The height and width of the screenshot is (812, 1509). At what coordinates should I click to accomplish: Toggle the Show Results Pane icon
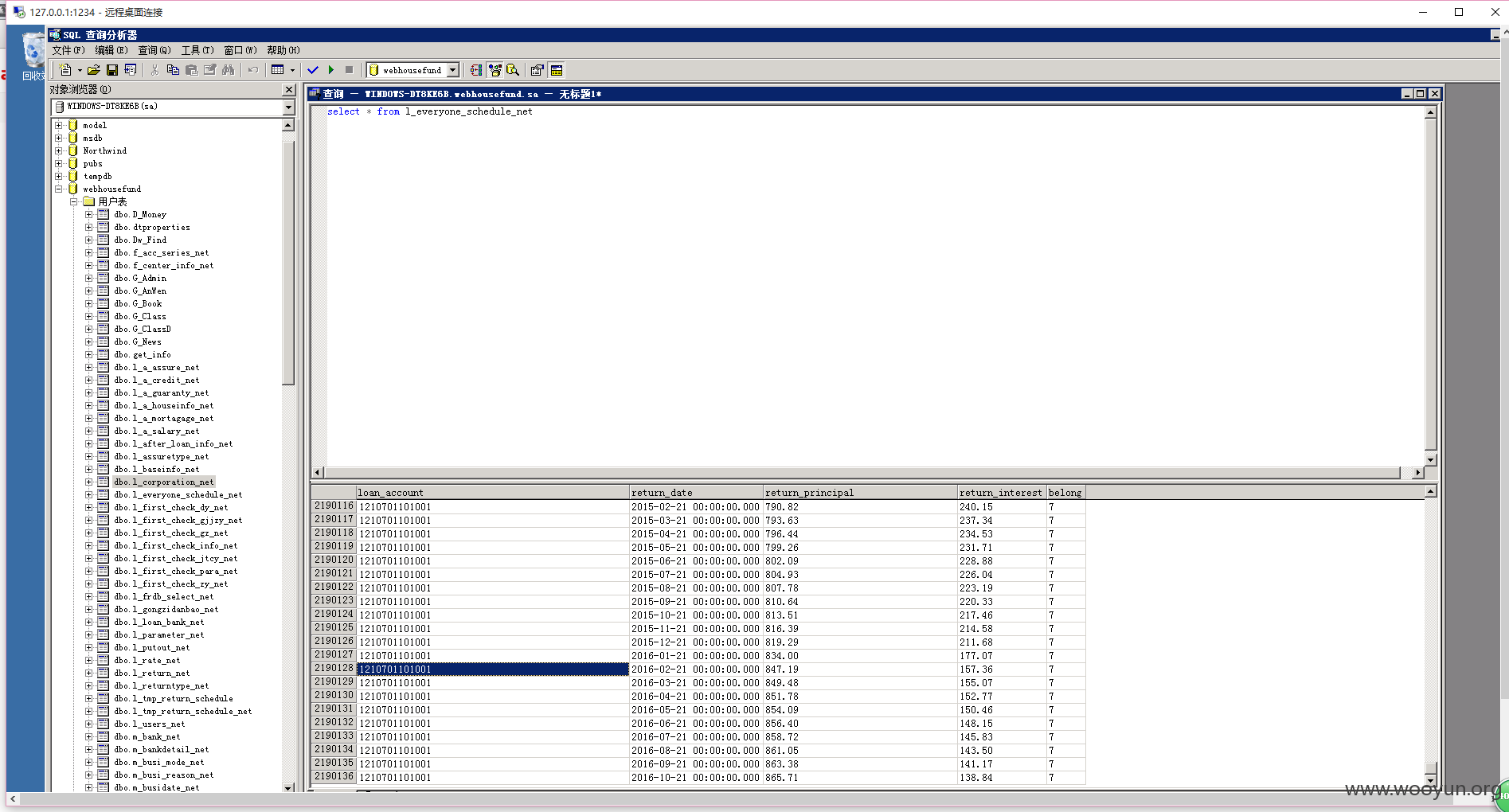[x=557, y=70]
